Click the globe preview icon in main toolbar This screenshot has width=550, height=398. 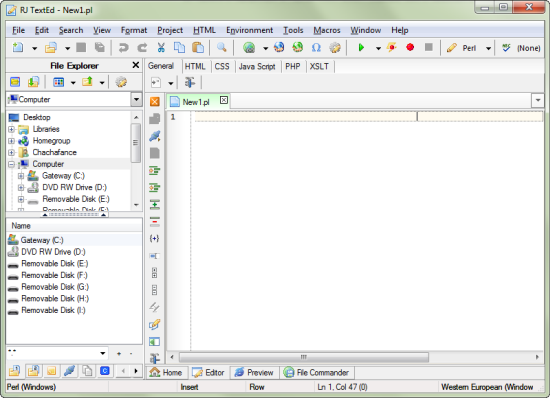[249, 47]
